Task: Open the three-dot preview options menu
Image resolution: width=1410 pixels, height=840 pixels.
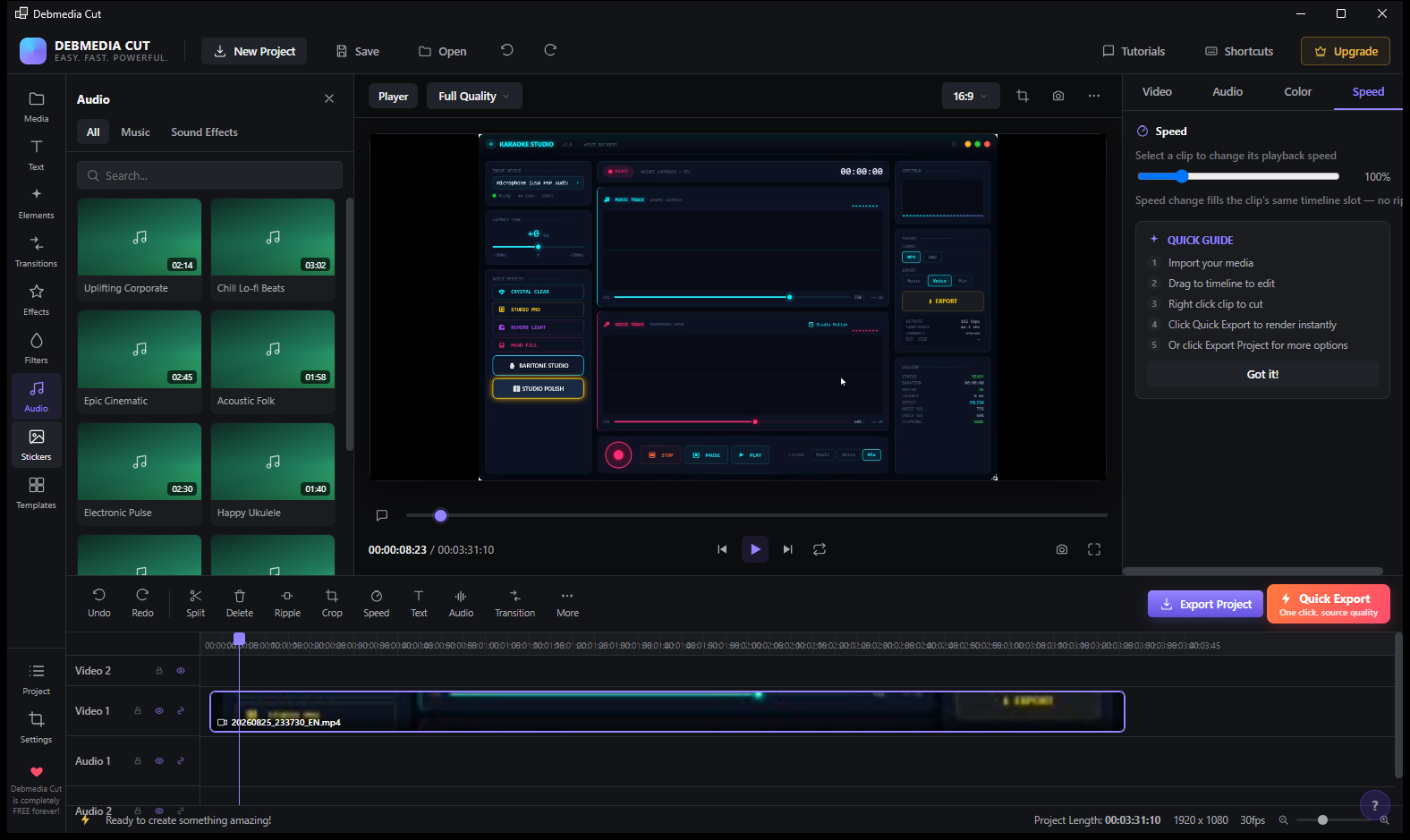Action: 1094,96
